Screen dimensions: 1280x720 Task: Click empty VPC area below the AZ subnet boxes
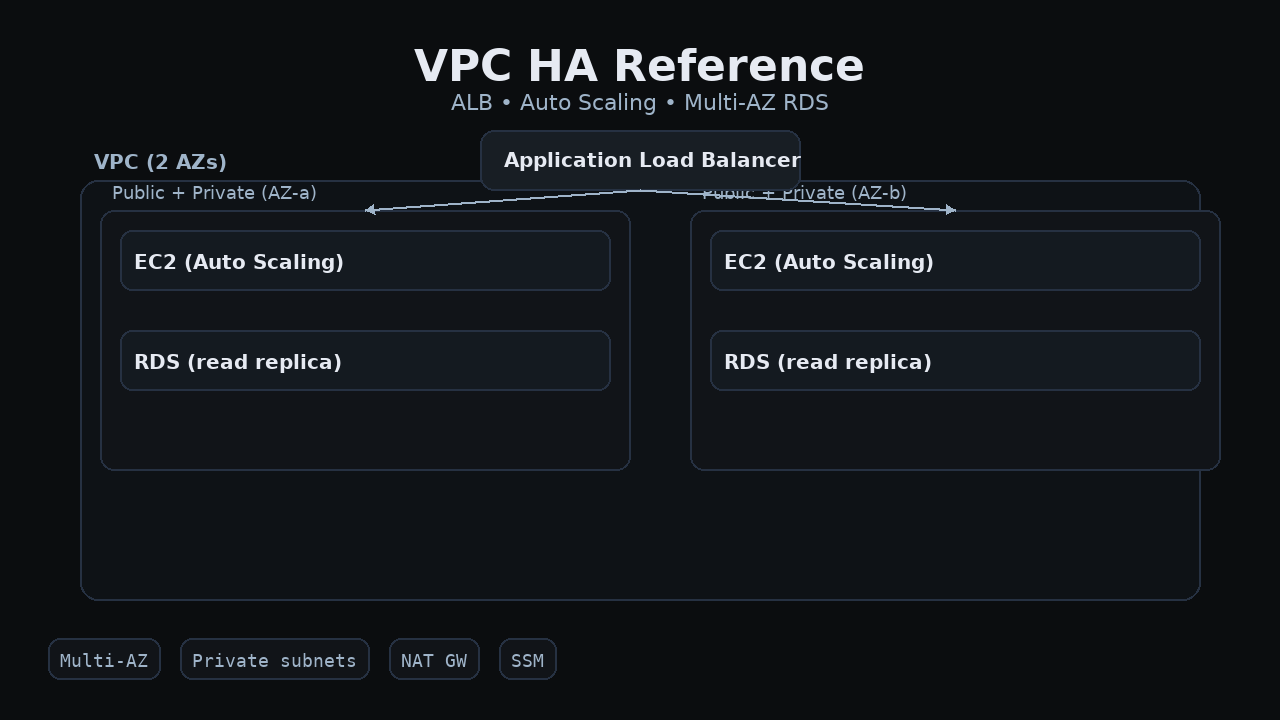point(640,535)
